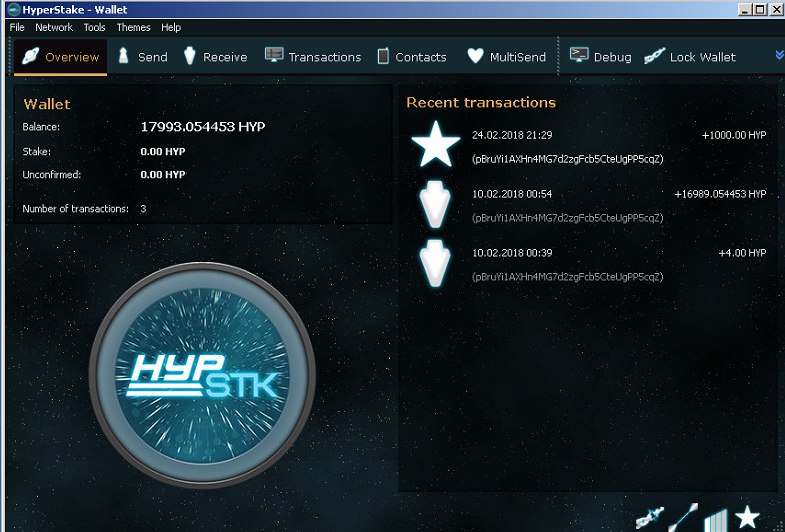Expand the toolbar overflow chevron
785x532 pixels.
click(x=779, y=55)
